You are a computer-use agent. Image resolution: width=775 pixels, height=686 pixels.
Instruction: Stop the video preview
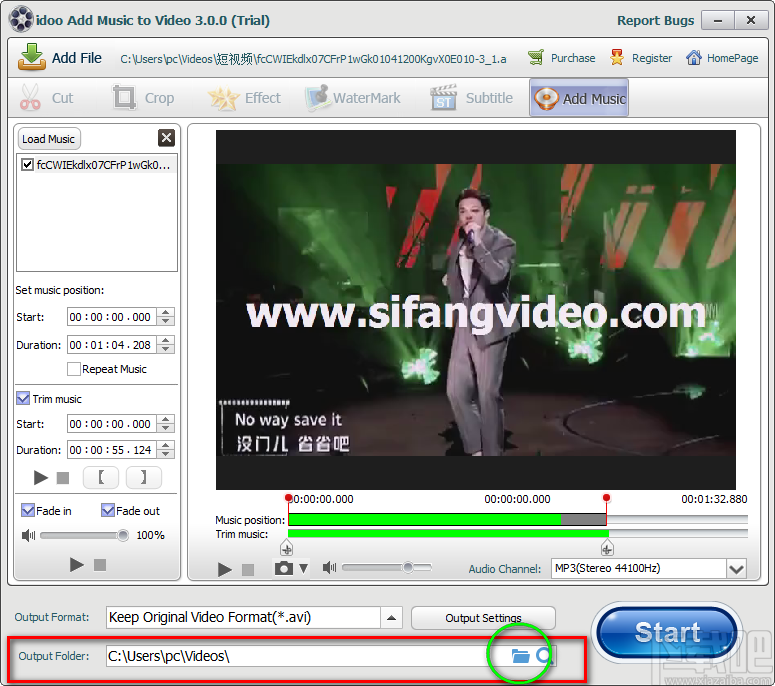[248, 569]
